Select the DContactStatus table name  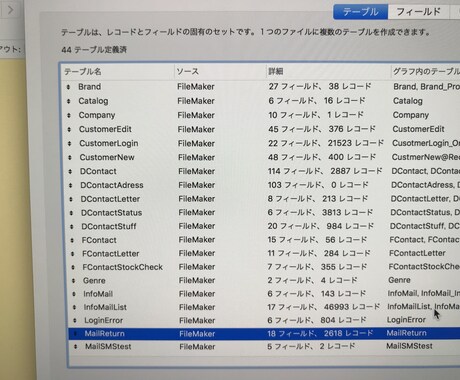(111, 213)
